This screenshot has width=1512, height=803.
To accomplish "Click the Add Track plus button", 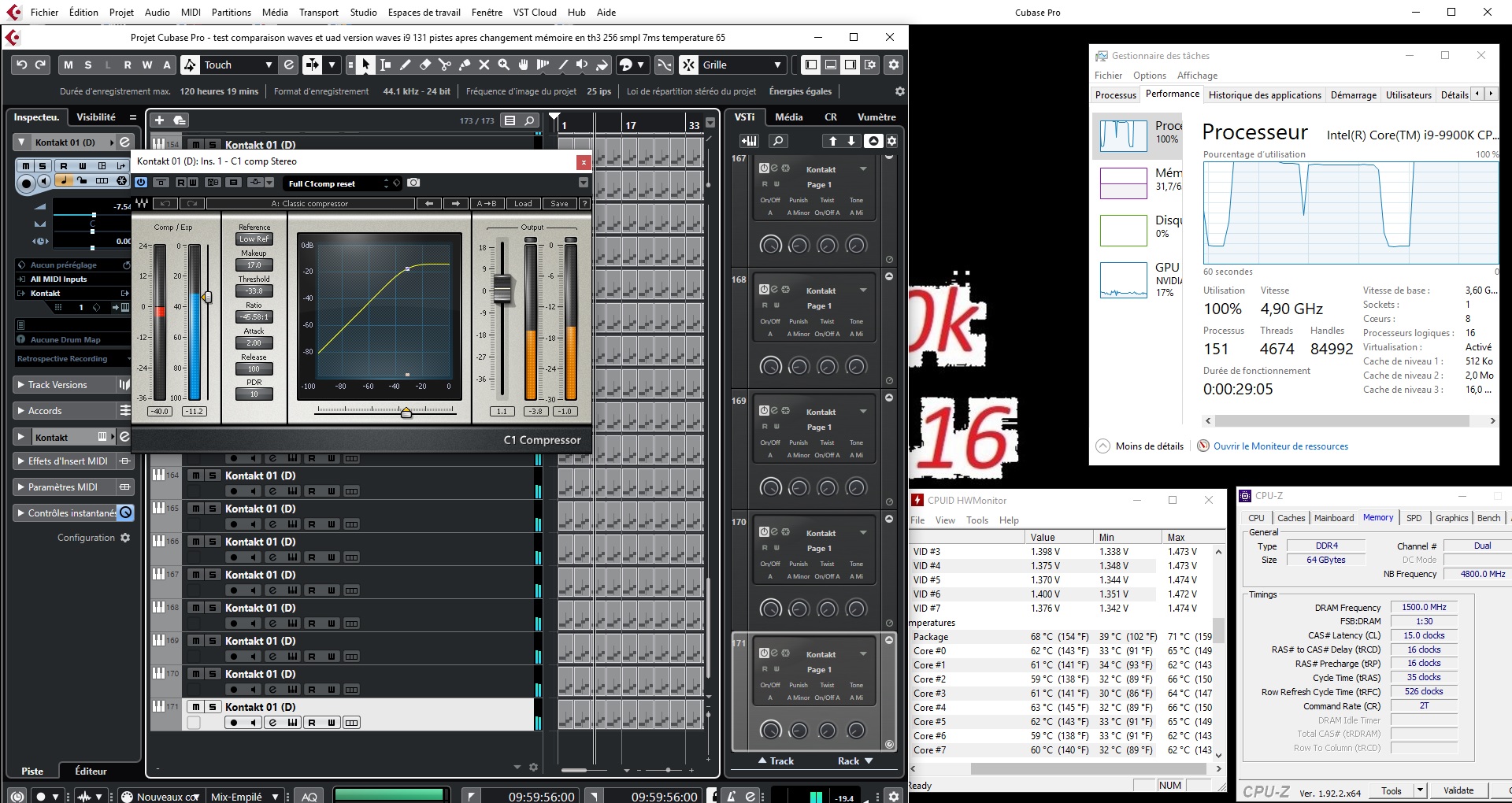I will [159, 120].
